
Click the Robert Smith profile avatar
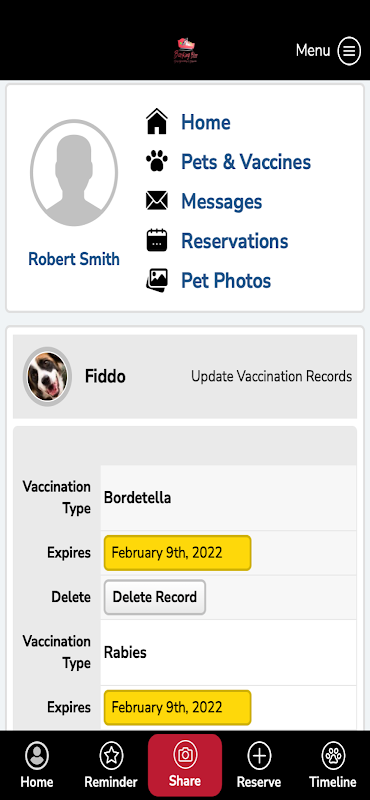pyautogui.click(x=74, y=173)
